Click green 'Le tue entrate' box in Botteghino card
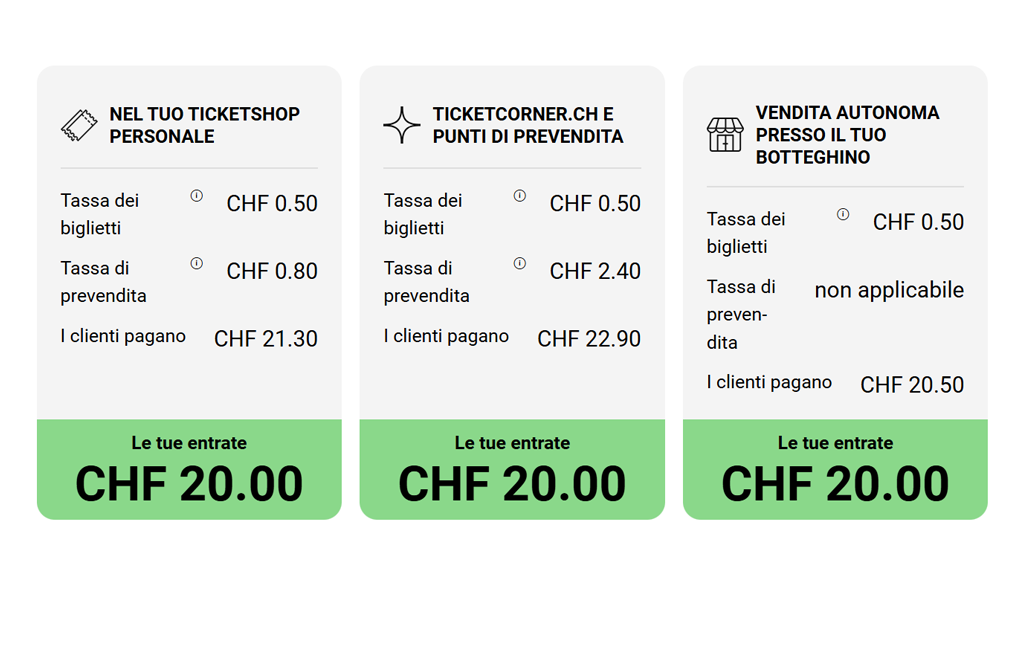The width and height of the screenshot is (1024, 658). tap(835, 469)
